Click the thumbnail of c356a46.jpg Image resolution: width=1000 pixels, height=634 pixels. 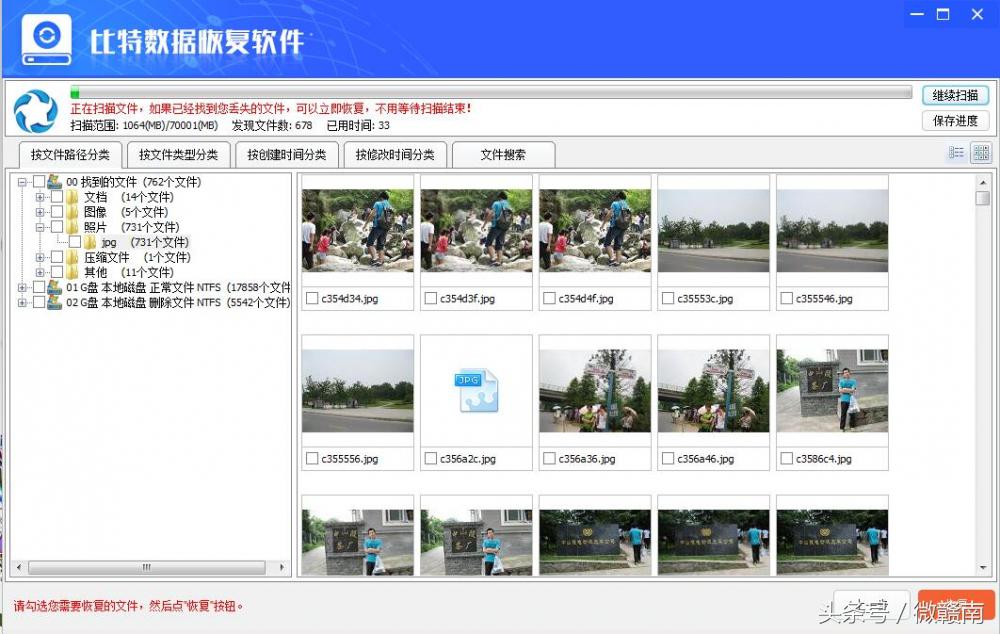713,391
